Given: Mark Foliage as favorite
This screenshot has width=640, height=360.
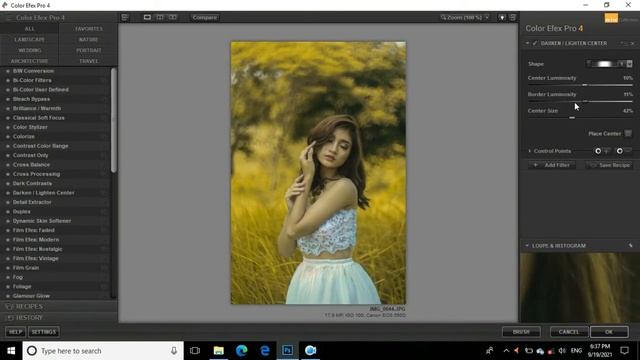Looking at the screenshot, I should pos(7,287).
